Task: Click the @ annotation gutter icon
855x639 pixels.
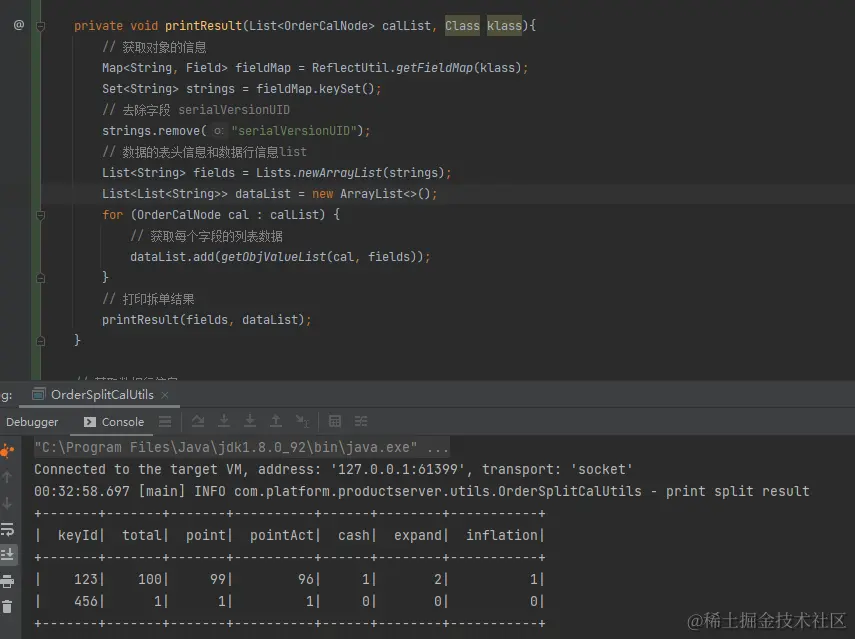Action: coord(19,25)
